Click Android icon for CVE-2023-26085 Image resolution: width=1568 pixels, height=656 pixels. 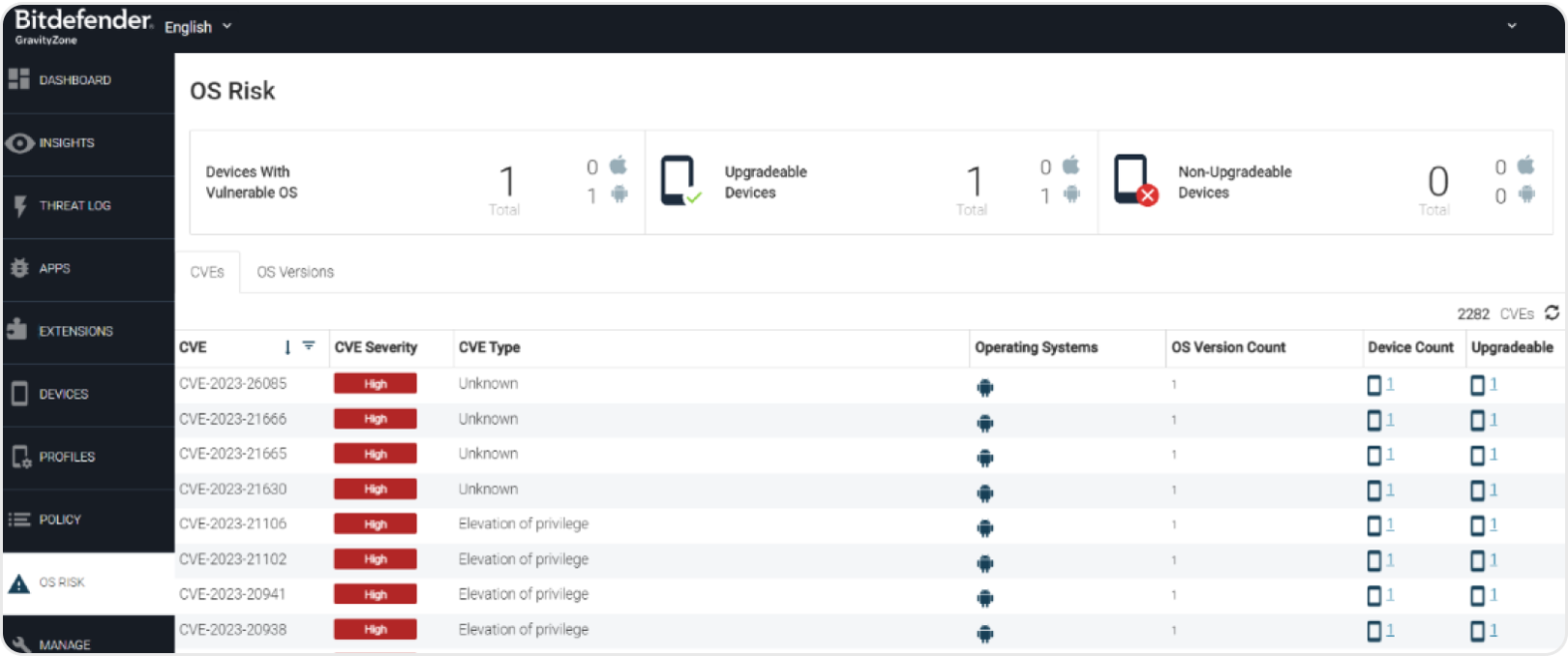pyautogui.click(x=984, y=388)
